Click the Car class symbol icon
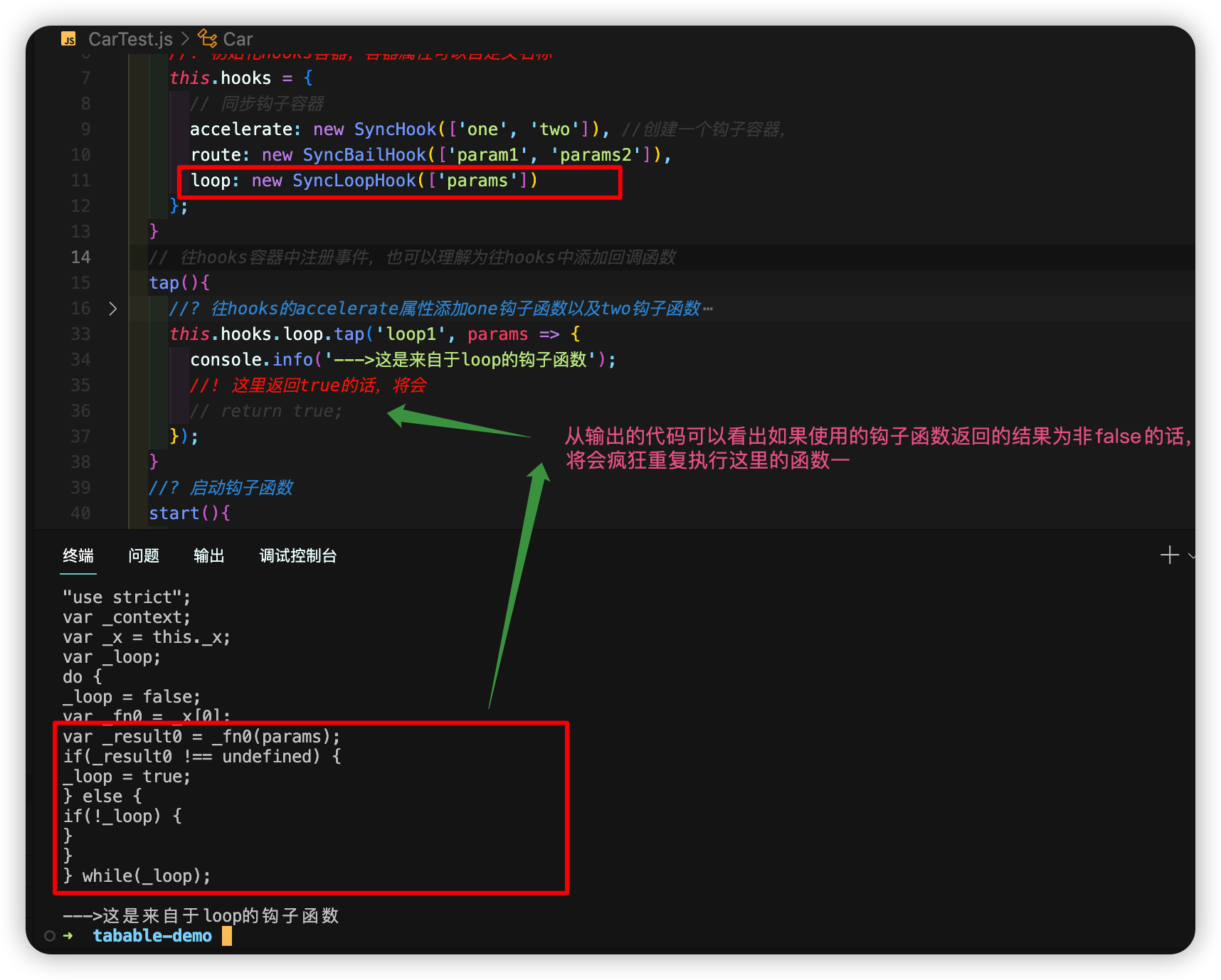 (x=207, y=38)
